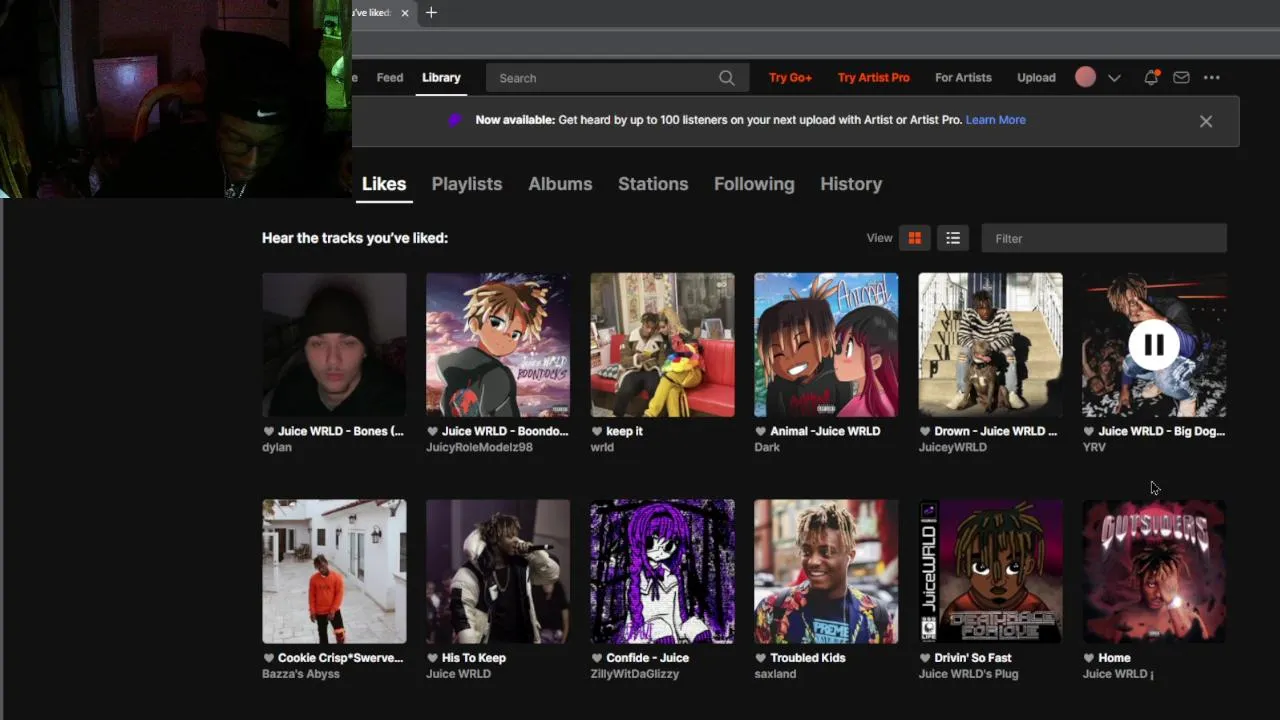Switch to the Playlists tab
Image resolution: width=1280 pixels, height=720 pixels.
click(467, 184)
